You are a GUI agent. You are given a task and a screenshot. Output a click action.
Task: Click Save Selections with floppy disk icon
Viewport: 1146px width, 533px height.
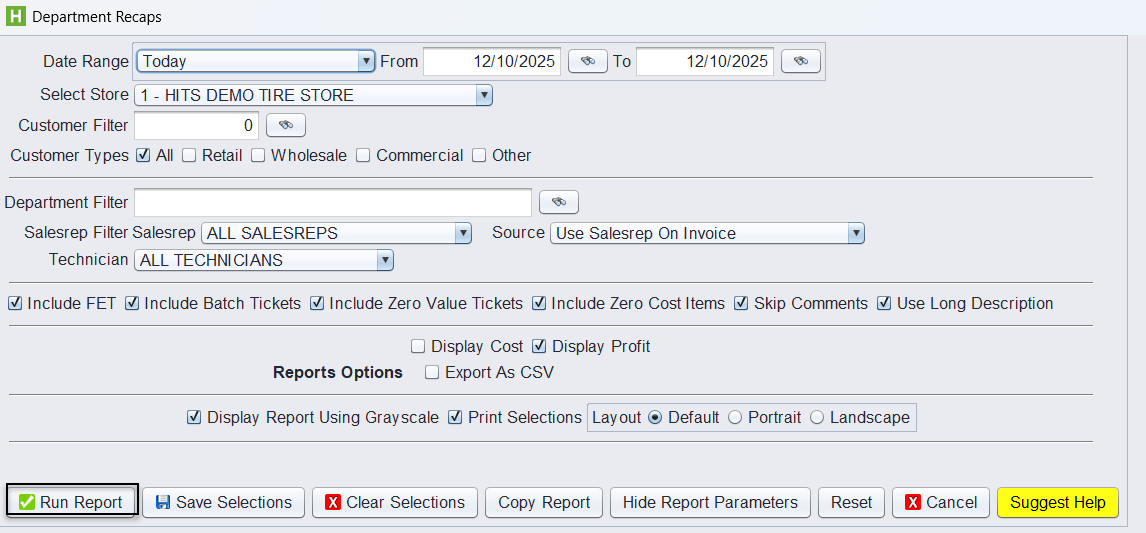click(x=223, y=502)
